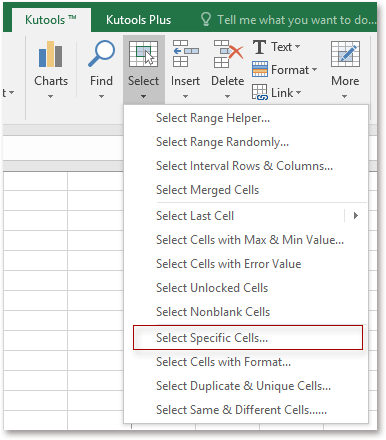Click the More label text
Image resolution: width=386 pixels, height=440 pixels.
[345, 81]
